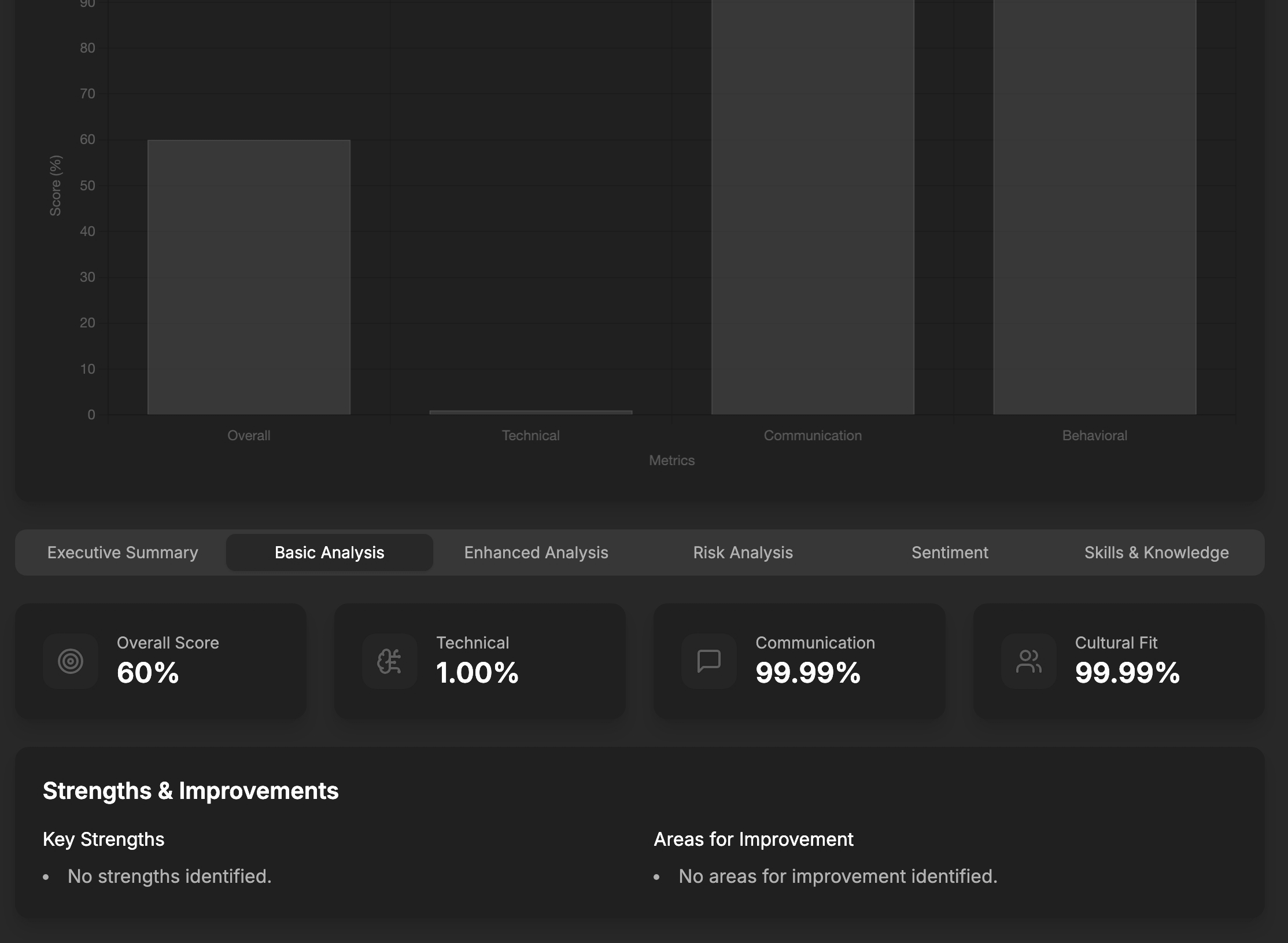Go to the Sentiment tab

(950, 552)
